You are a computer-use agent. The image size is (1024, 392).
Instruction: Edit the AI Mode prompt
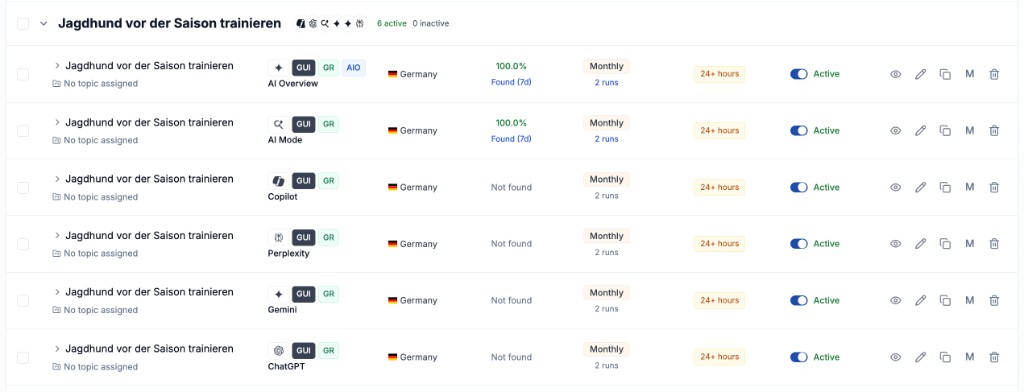tap(920, 131)
